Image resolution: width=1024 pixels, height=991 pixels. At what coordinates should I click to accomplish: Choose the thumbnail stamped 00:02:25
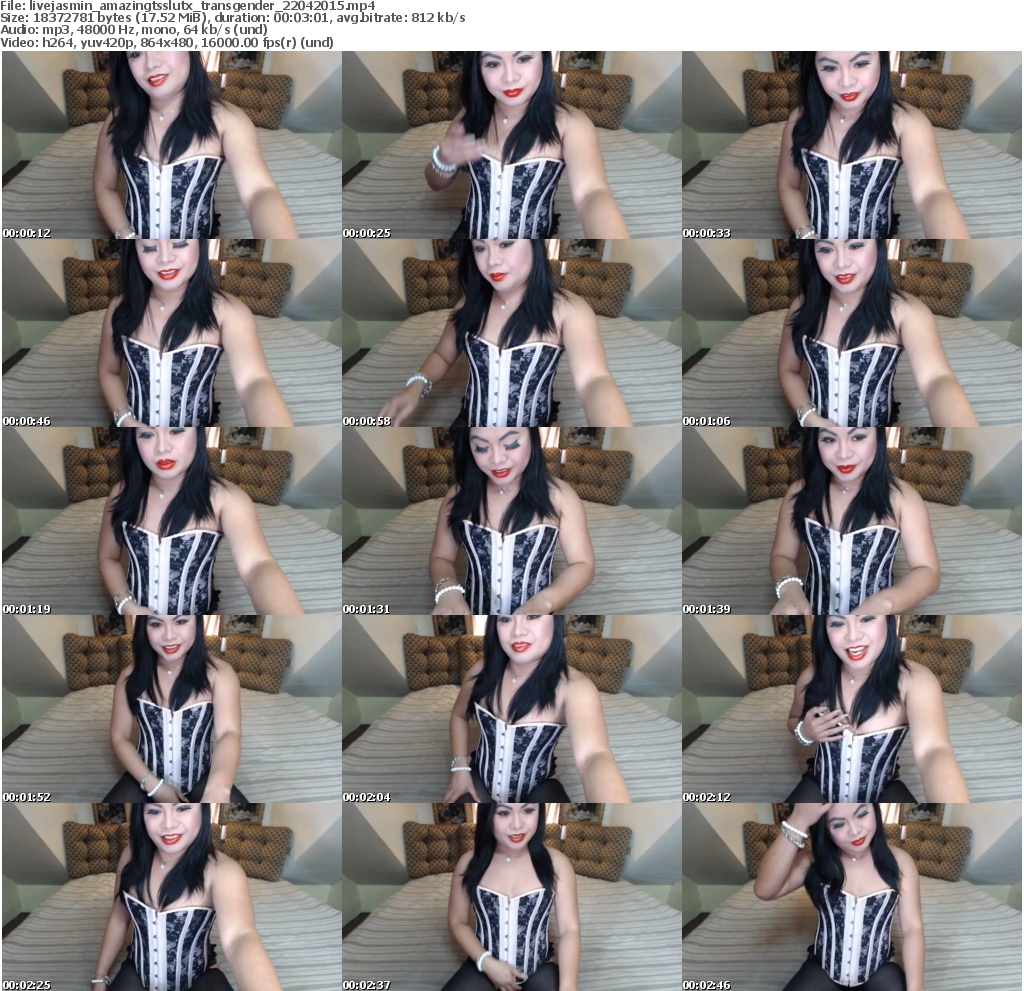(x=172, y=897)
